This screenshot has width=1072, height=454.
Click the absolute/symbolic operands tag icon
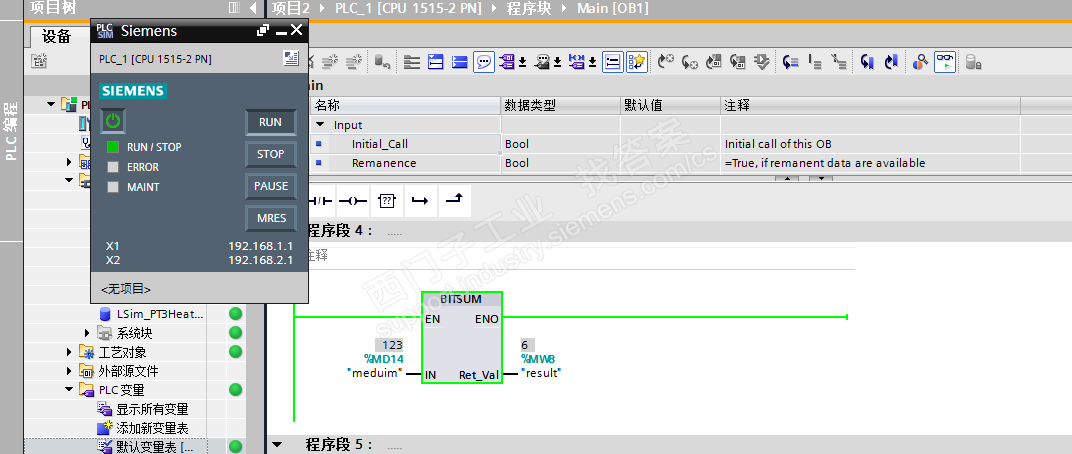(507, 62)
